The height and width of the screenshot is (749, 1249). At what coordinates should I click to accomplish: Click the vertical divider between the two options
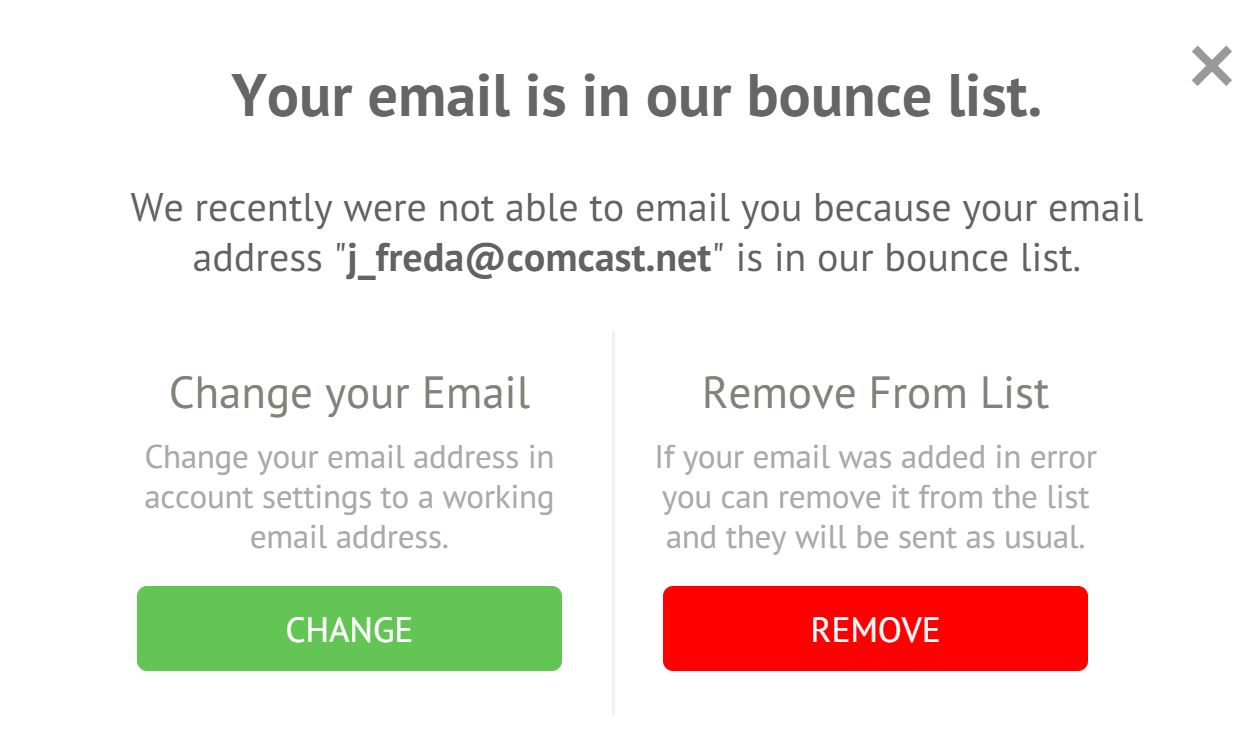613,522
